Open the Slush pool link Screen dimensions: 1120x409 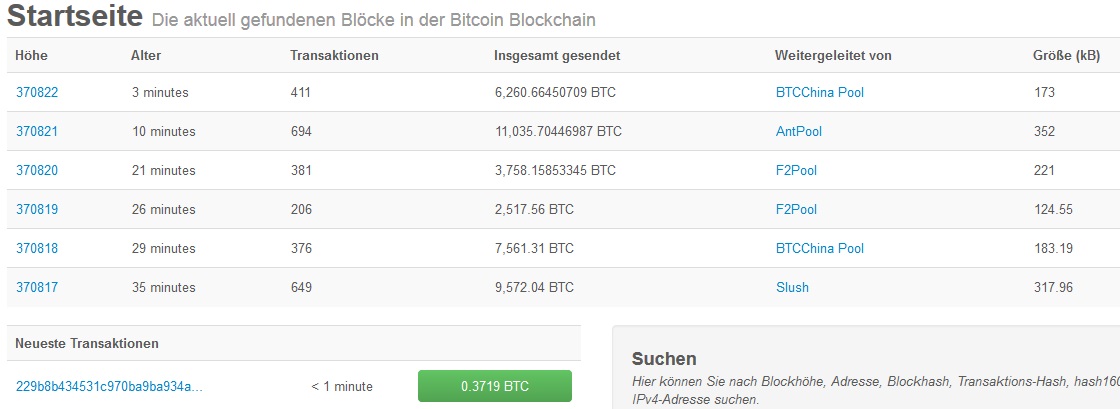point(792,287)
